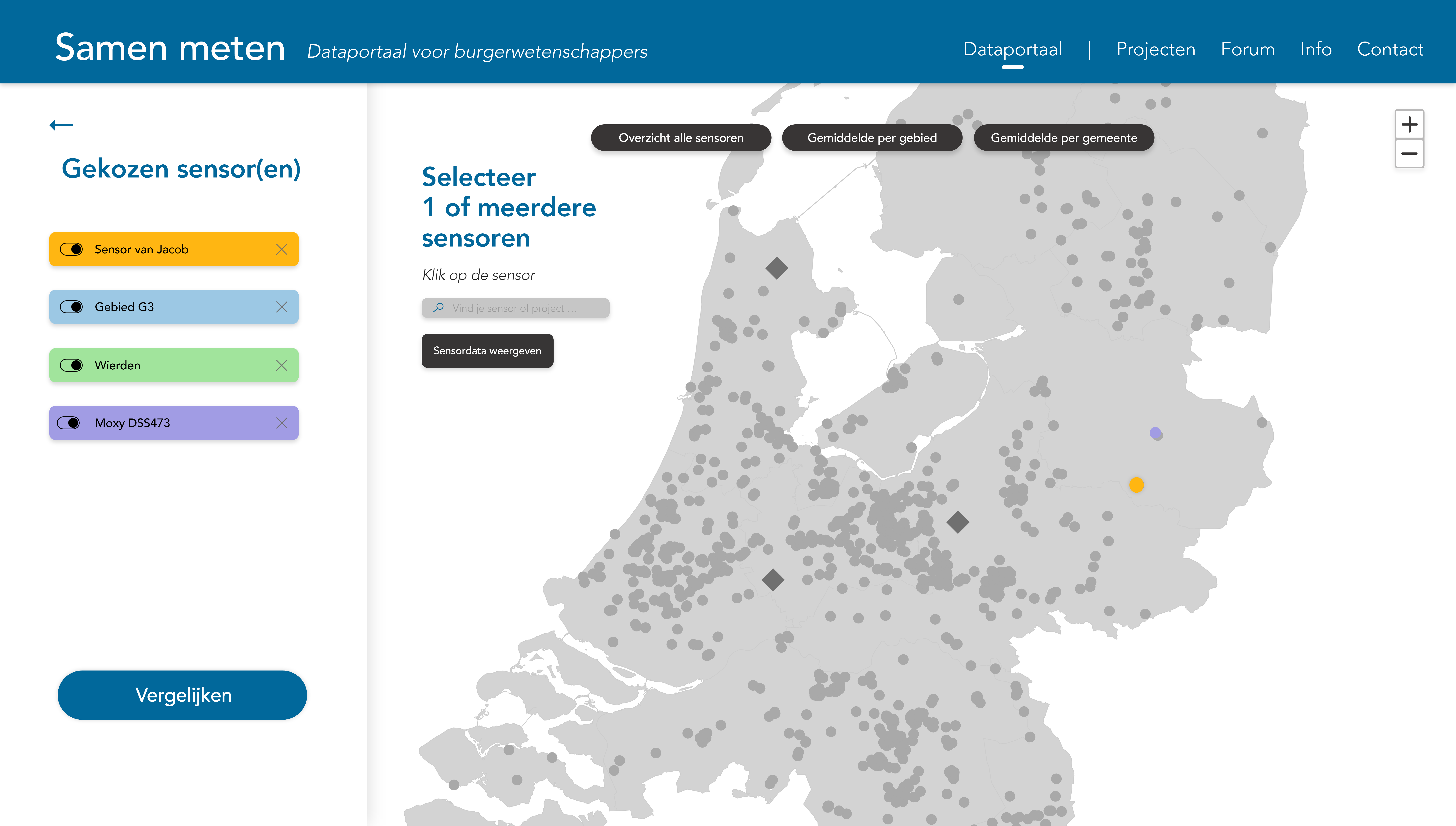Click Sensordata weergeven button
This screenshot has width=1456, height=826.
pos(487,351)
